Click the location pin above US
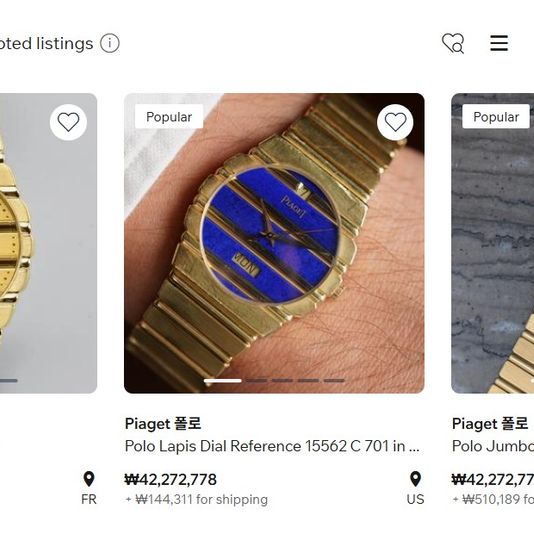Viewport: 534px width, 534px height. [415, 479]
